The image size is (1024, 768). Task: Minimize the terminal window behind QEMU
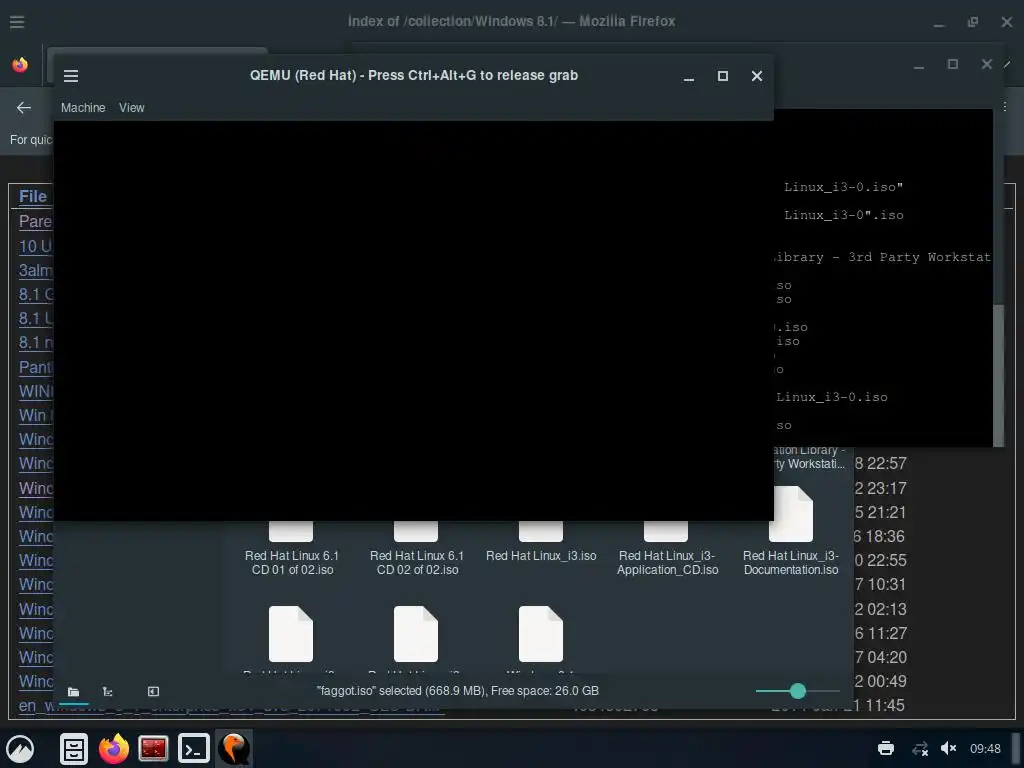tap(919, 65)
